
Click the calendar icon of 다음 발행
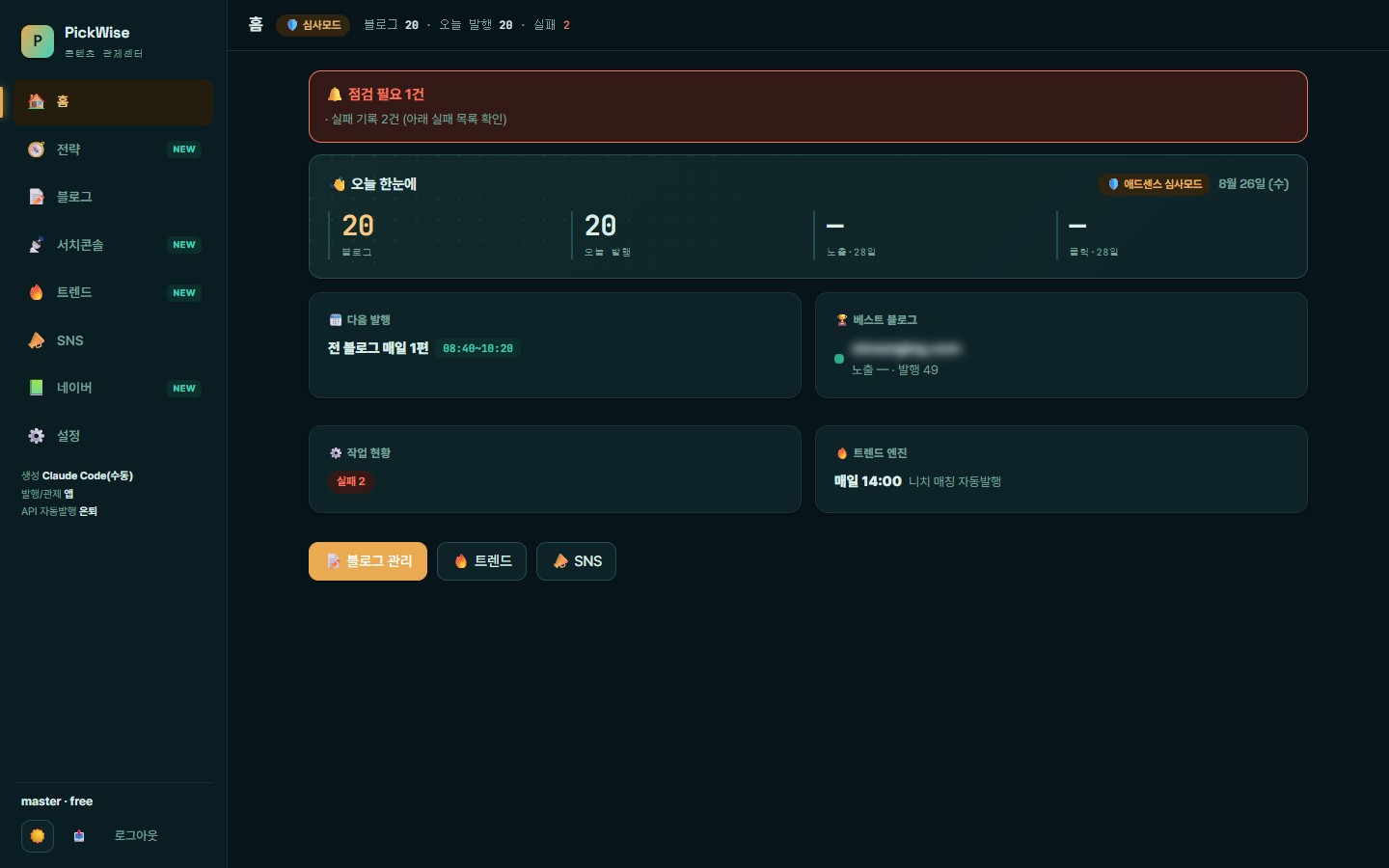coord(335,320)
